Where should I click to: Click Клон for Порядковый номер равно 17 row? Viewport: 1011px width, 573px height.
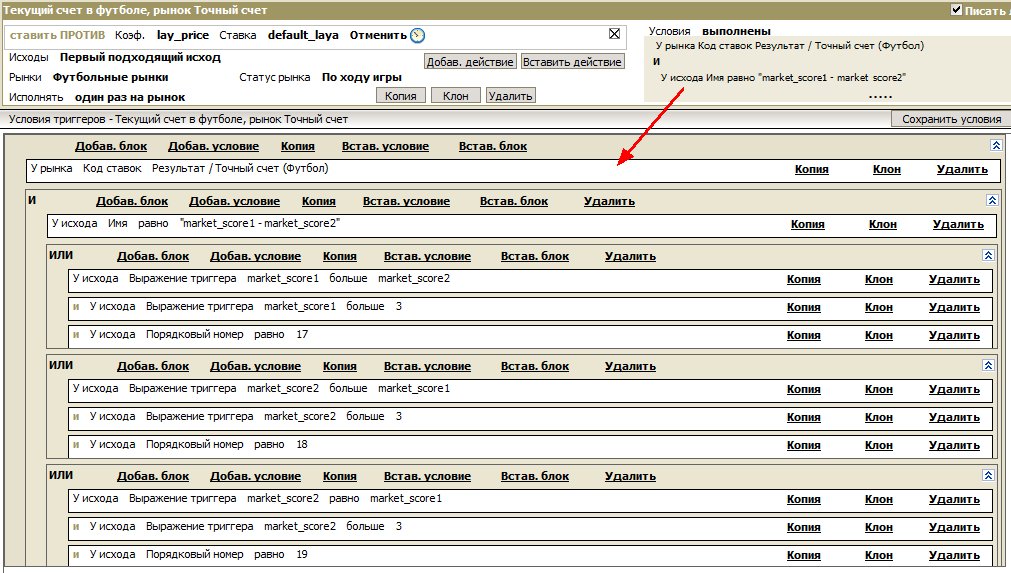point(879,335)
